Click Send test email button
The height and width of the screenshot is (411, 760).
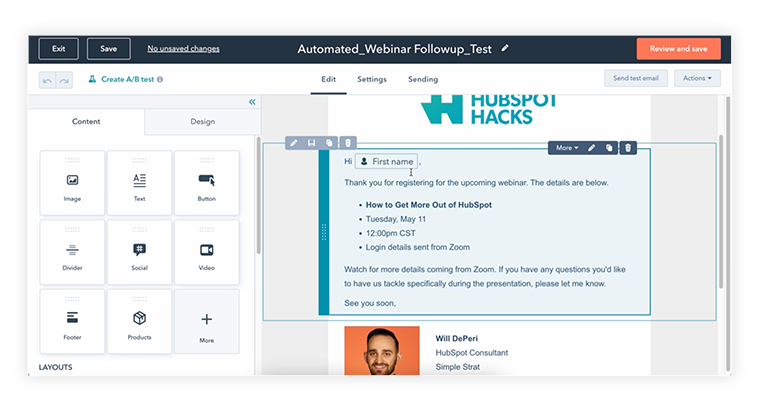[636, 78]
